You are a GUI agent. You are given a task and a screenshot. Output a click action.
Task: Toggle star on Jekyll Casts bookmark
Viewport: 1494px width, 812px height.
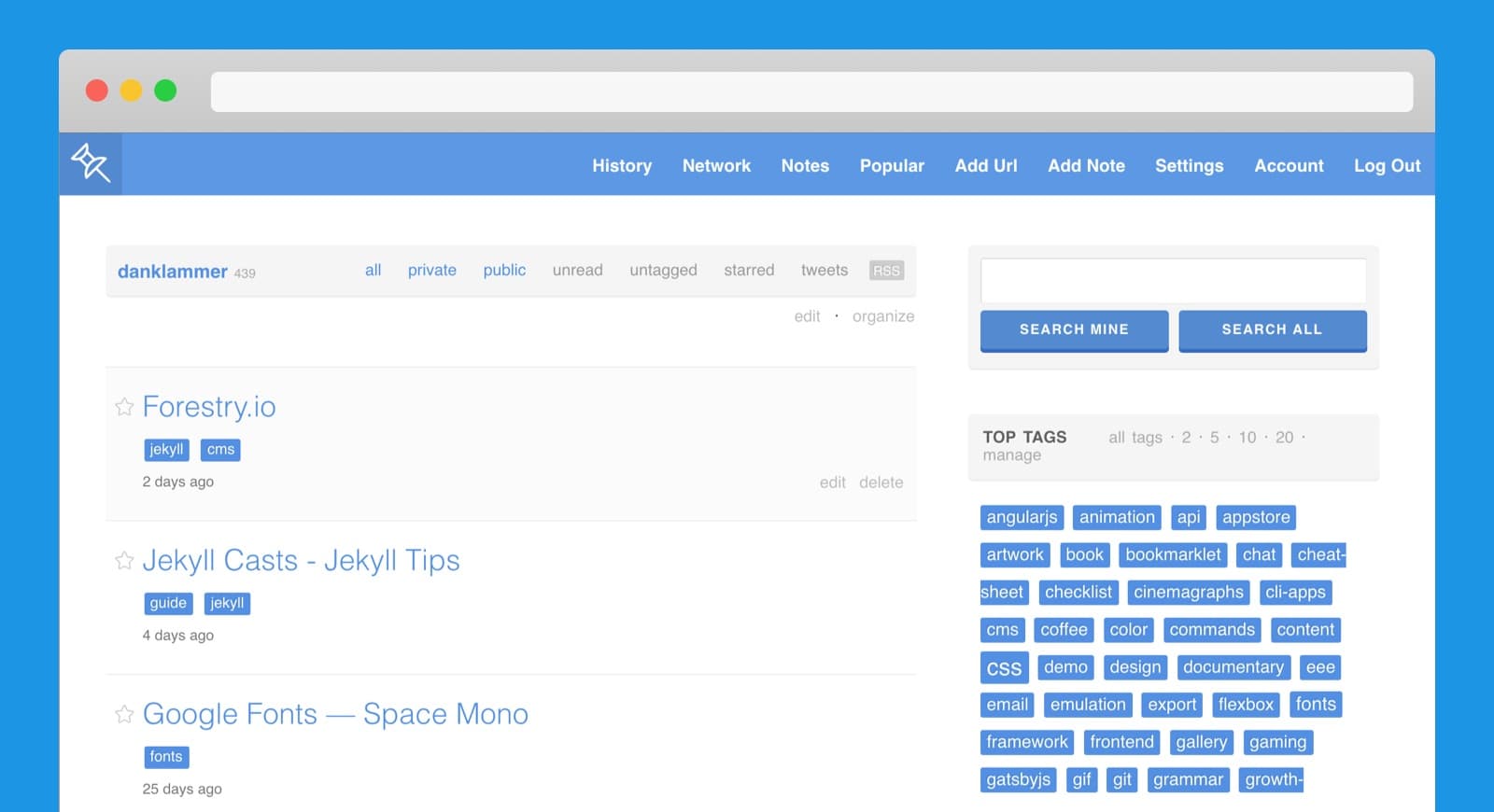click(x=124, y=560)
